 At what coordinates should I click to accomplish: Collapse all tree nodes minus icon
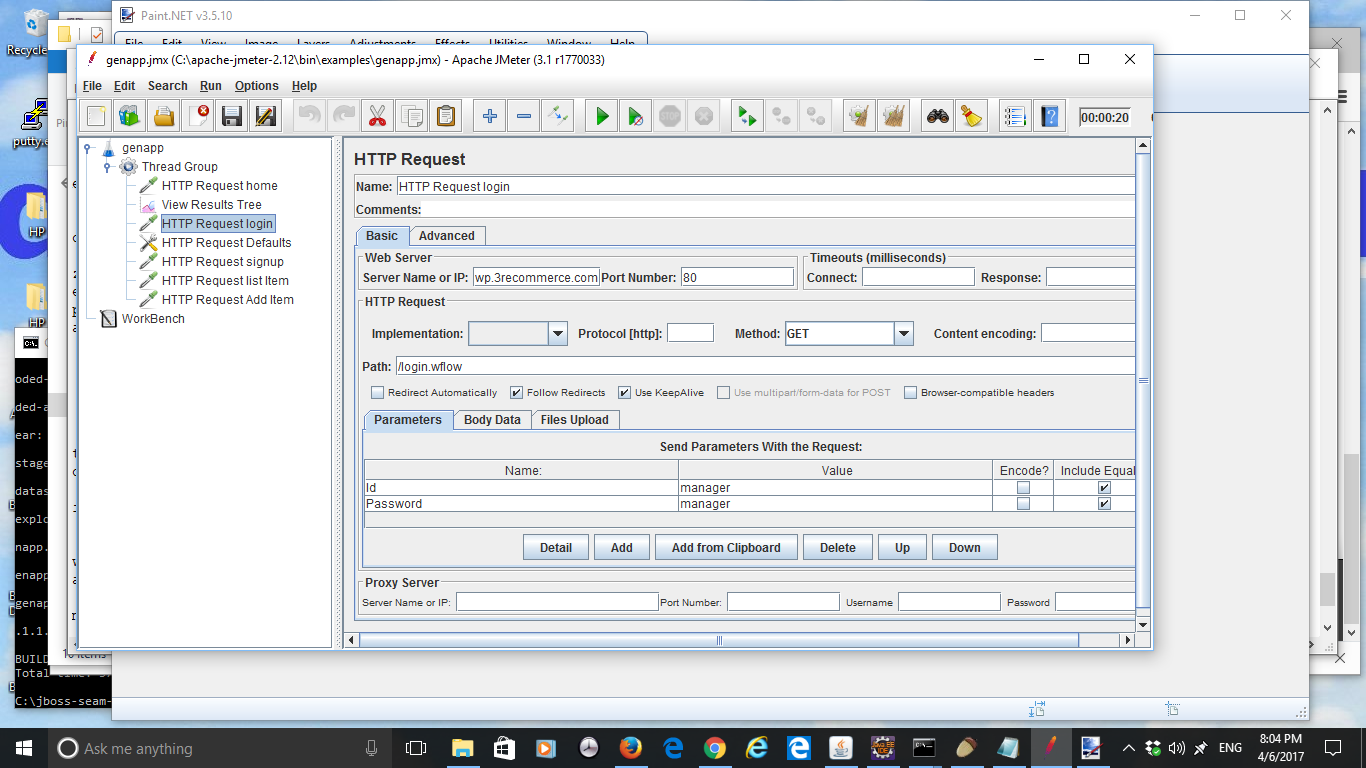pos(524,116)
